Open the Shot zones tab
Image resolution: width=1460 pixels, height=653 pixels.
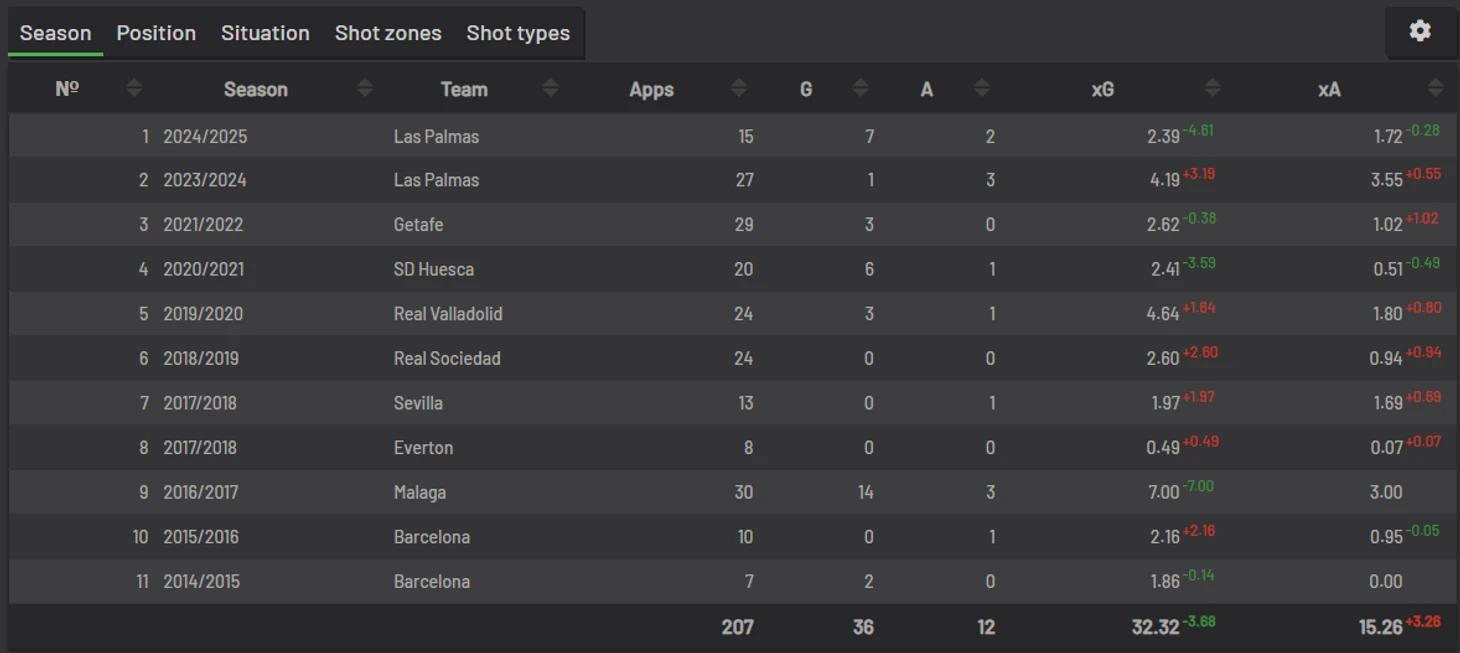pyautogui.click(x=388, y=33)
